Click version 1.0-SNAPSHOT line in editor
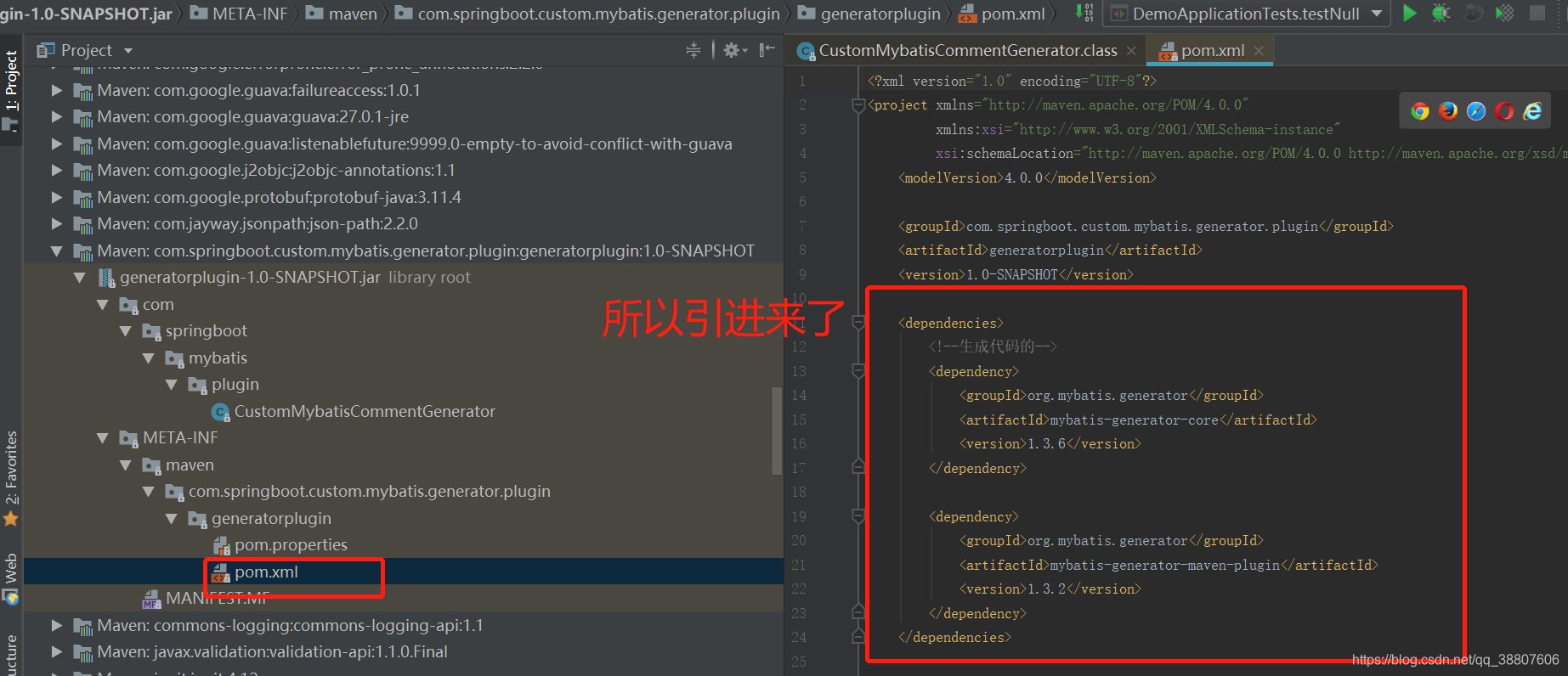 coord(1016,274)
